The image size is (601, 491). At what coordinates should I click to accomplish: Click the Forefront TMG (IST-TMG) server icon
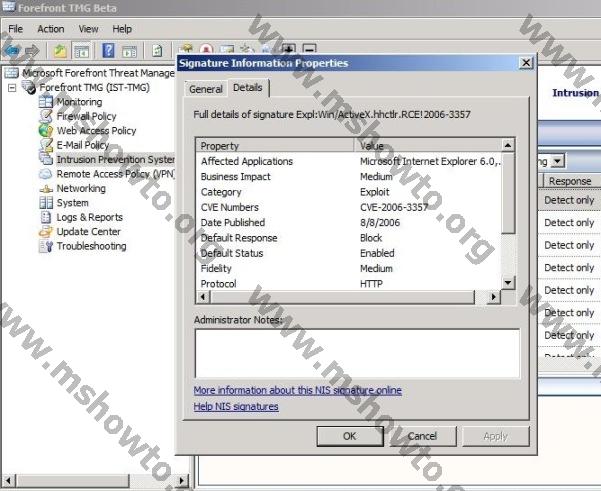point(29,87)
